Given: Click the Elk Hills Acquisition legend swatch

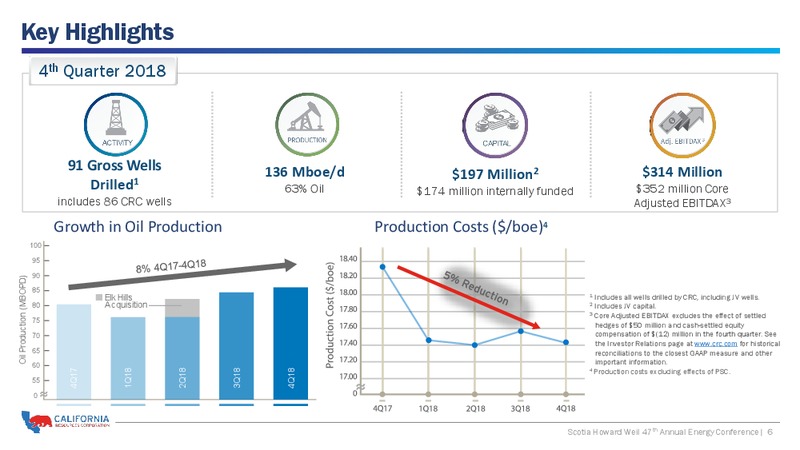Looking at the screenshot, I should click(x=99, y=297).
